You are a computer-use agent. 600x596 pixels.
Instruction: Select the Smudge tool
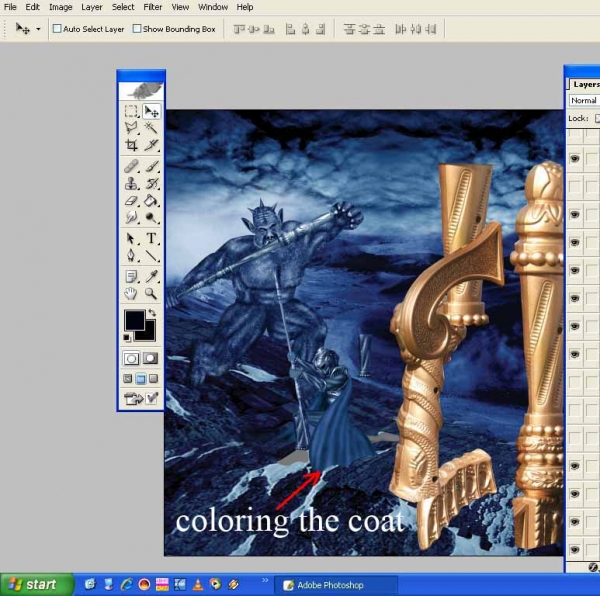(x=131, y=217)
